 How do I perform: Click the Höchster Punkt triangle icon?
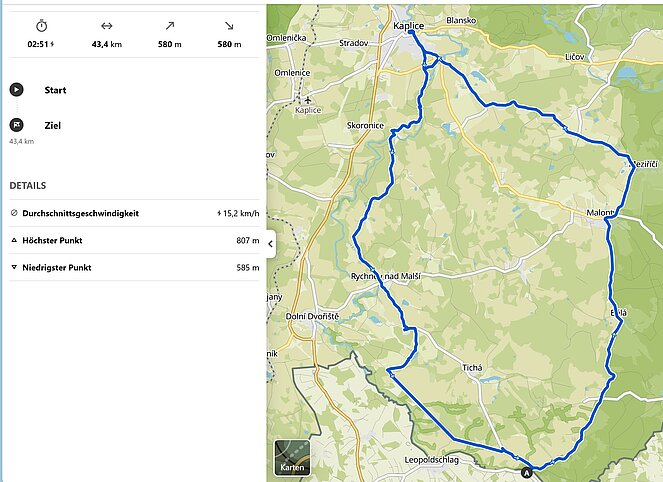[14, 241]
